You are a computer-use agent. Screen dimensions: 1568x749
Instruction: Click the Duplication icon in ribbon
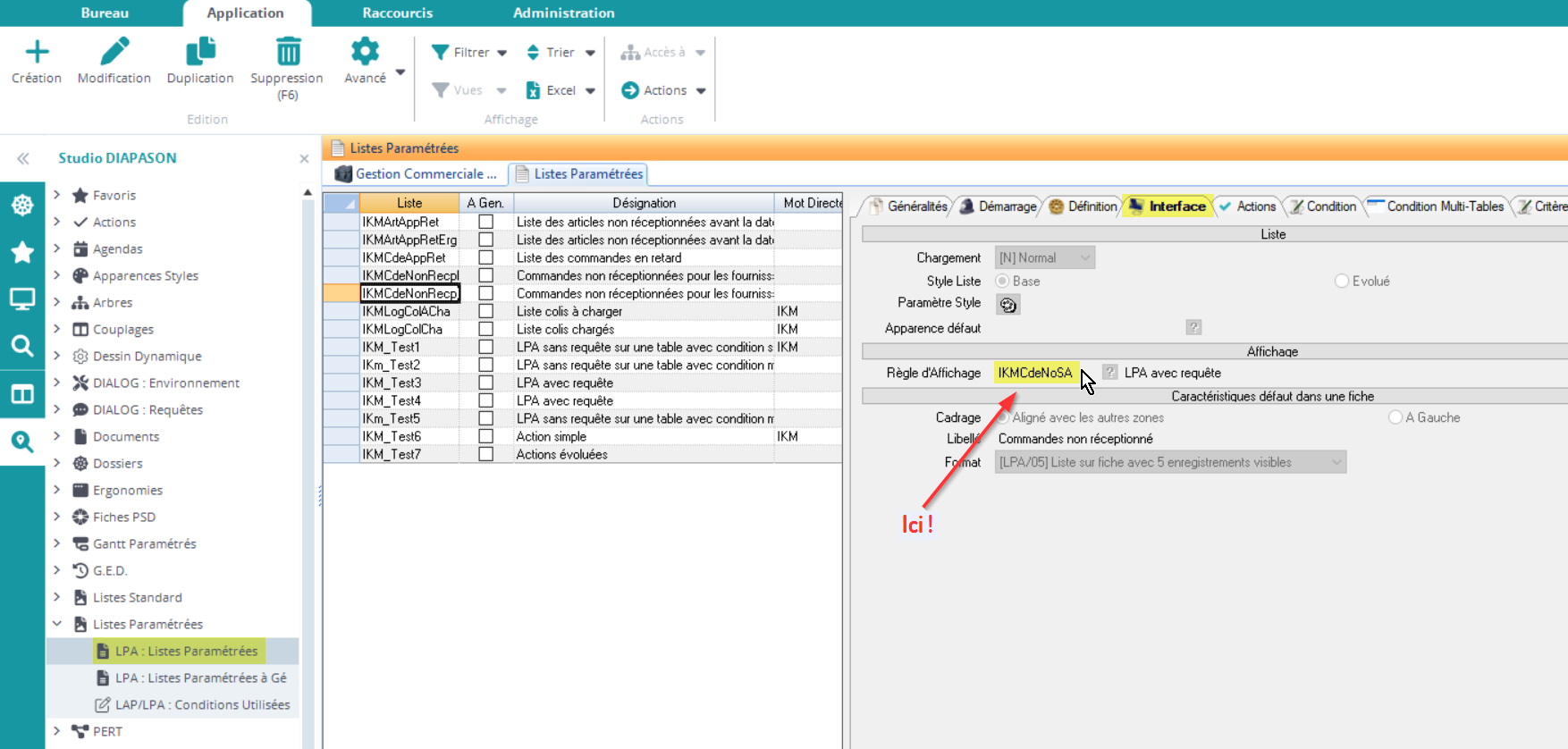(x=200, y=52)
